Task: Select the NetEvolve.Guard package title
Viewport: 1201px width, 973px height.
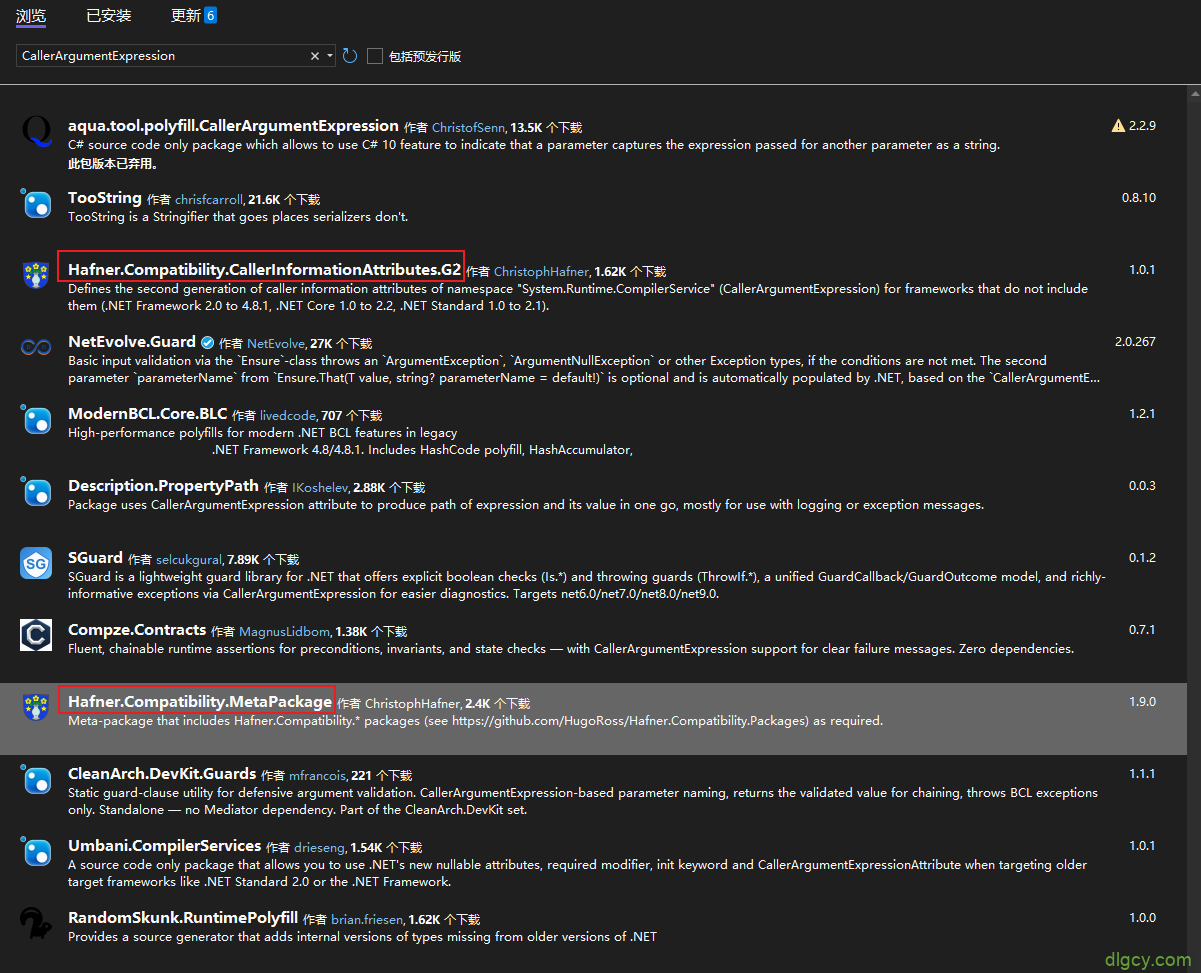Action: 132,342
